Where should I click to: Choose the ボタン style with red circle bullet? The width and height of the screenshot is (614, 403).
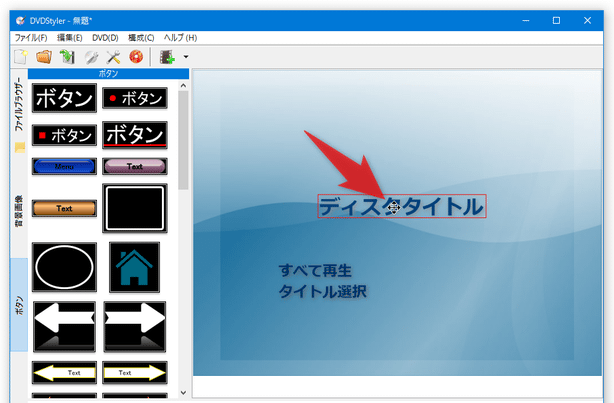point(135,98)
